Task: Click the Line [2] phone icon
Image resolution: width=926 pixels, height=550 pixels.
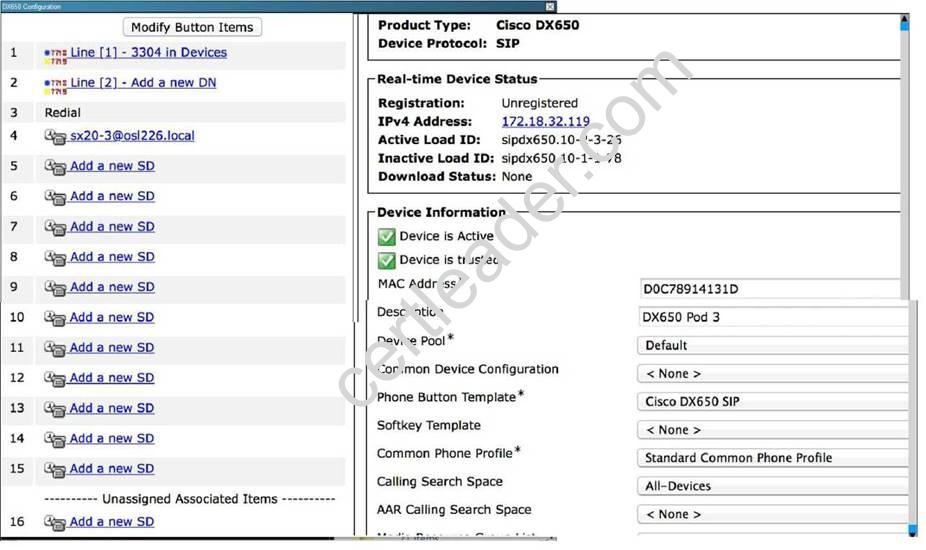Action: [56, 86]
